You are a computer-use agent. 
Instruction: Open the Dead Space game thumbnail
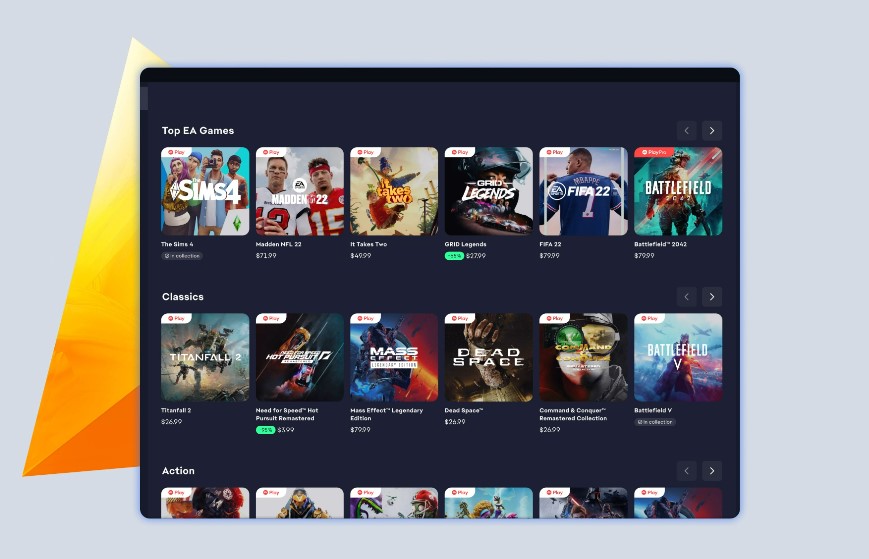[x=488, y=360]
